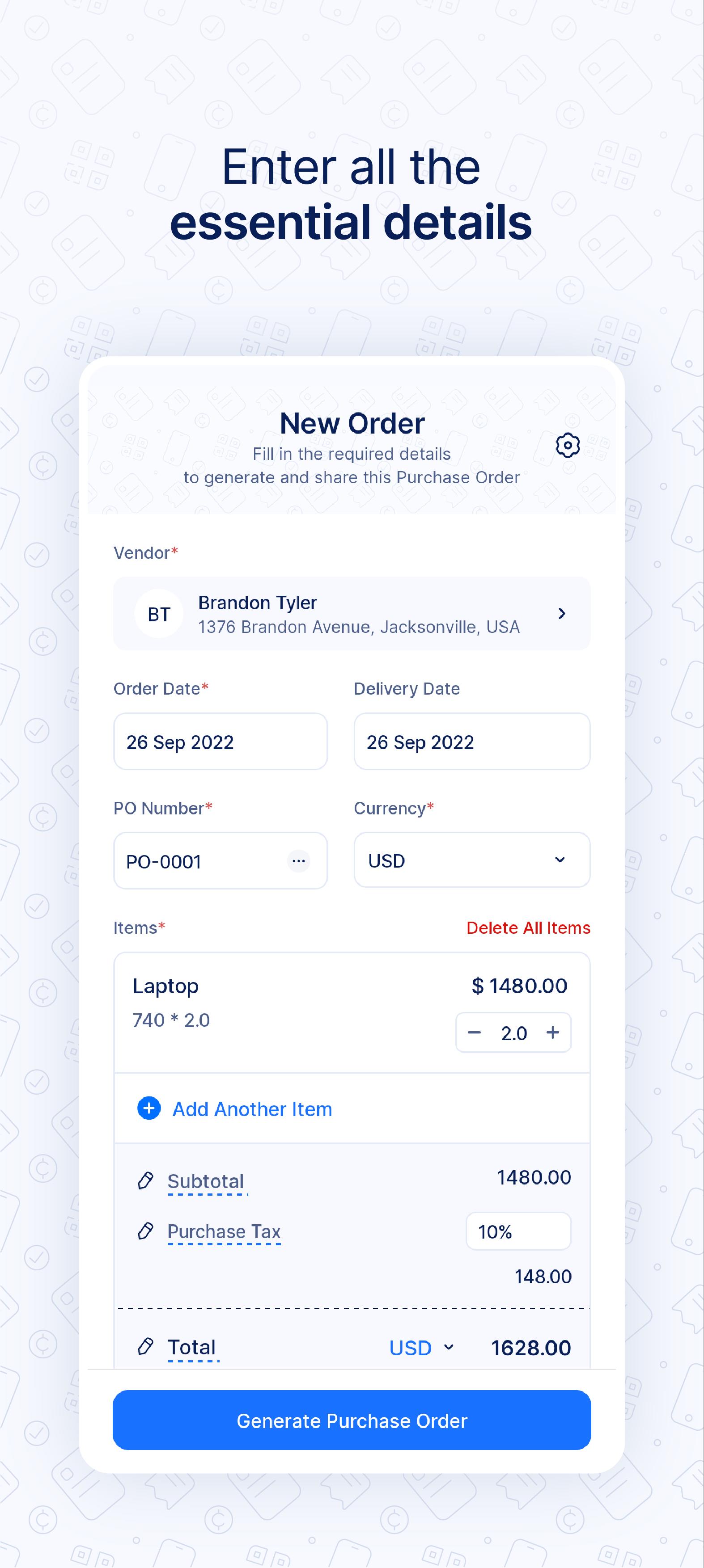Select the Laptop item row
The height and width of the screenshot is (1568, 704).
click(x=352, y=1012)
